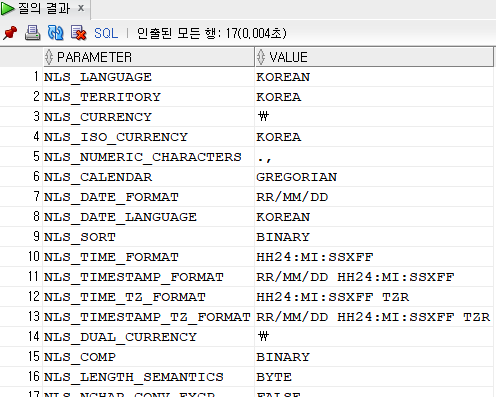Click the BYTE value cell
Image resolution: width=496 pixels, height=397 pixels.
[x=374, y=377]
